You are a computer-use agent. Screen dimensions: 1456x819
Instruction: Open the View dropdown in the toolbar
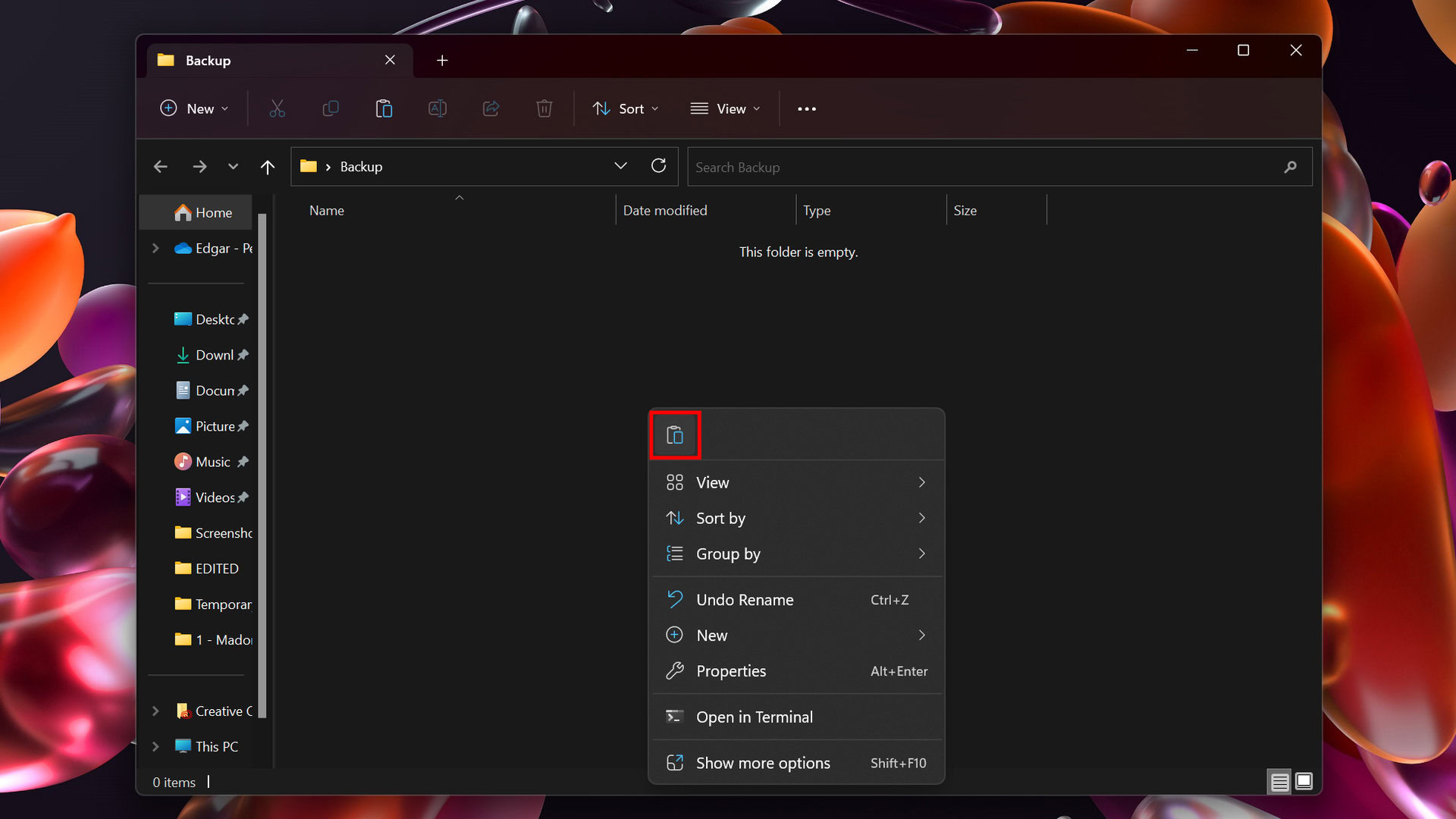pyautogui.click(x=725, y=109)
